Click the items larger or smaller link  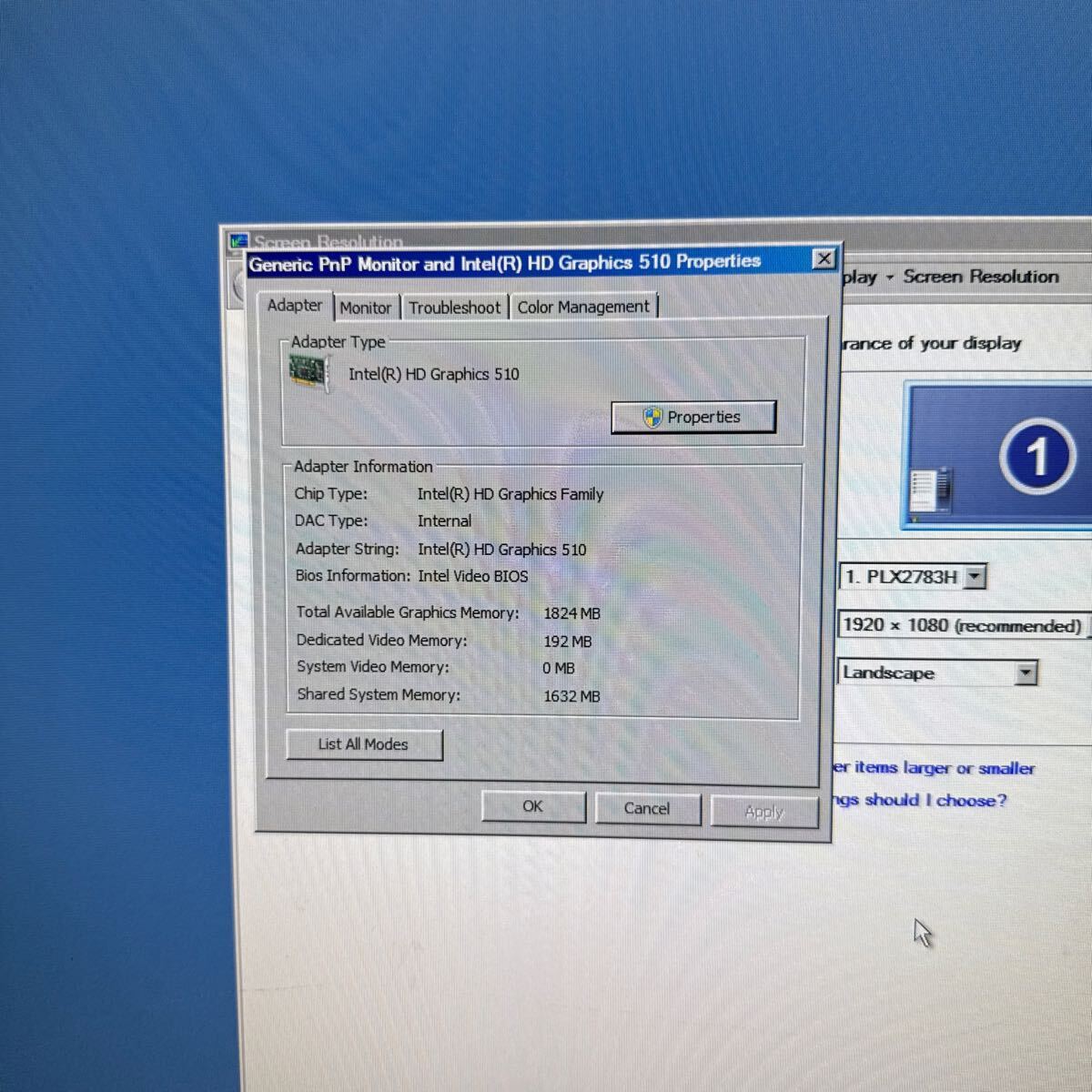click(x=934, y=768)
